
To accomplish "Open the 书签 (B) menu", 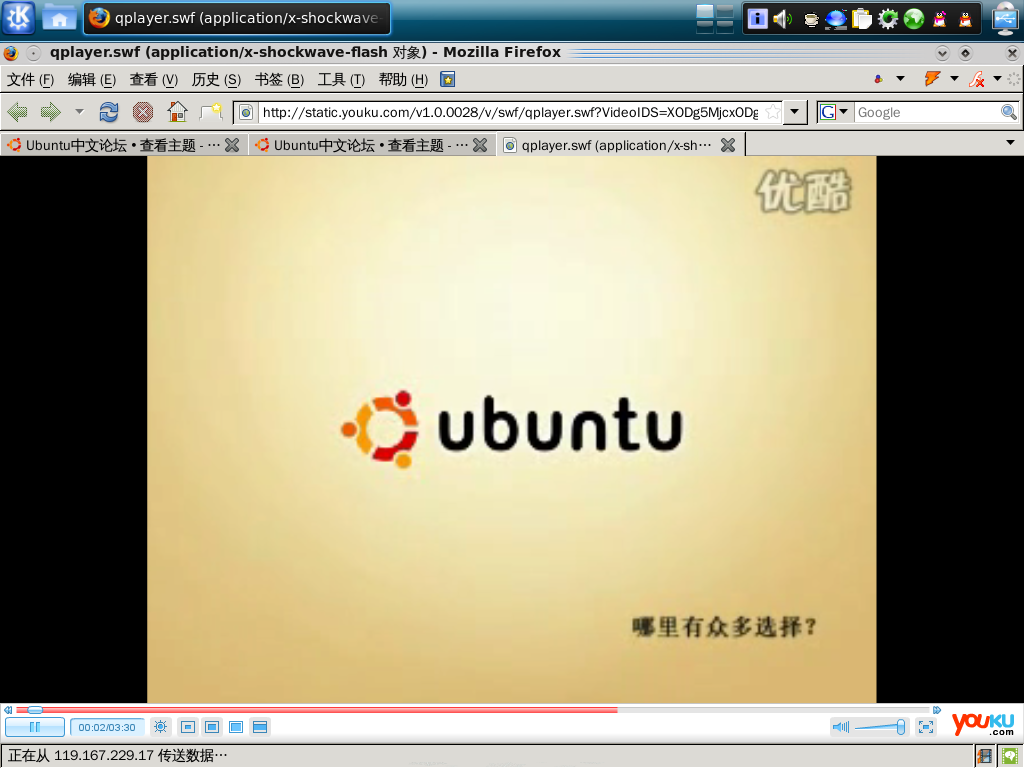I will coord(280,80).
